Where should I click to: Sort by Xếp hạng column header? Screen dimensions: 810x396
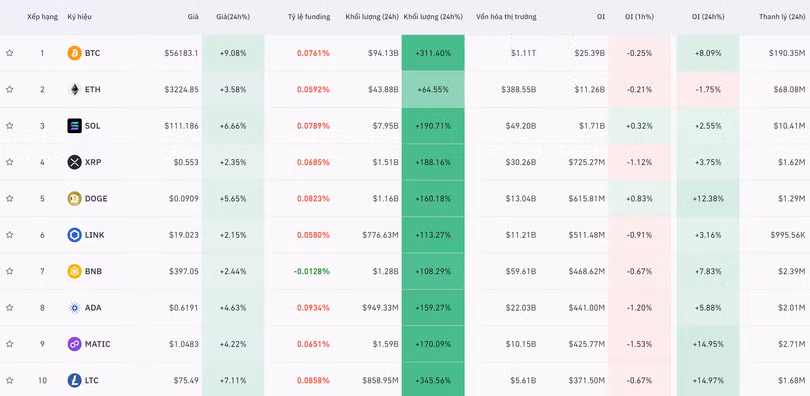[x=42, y=17]
